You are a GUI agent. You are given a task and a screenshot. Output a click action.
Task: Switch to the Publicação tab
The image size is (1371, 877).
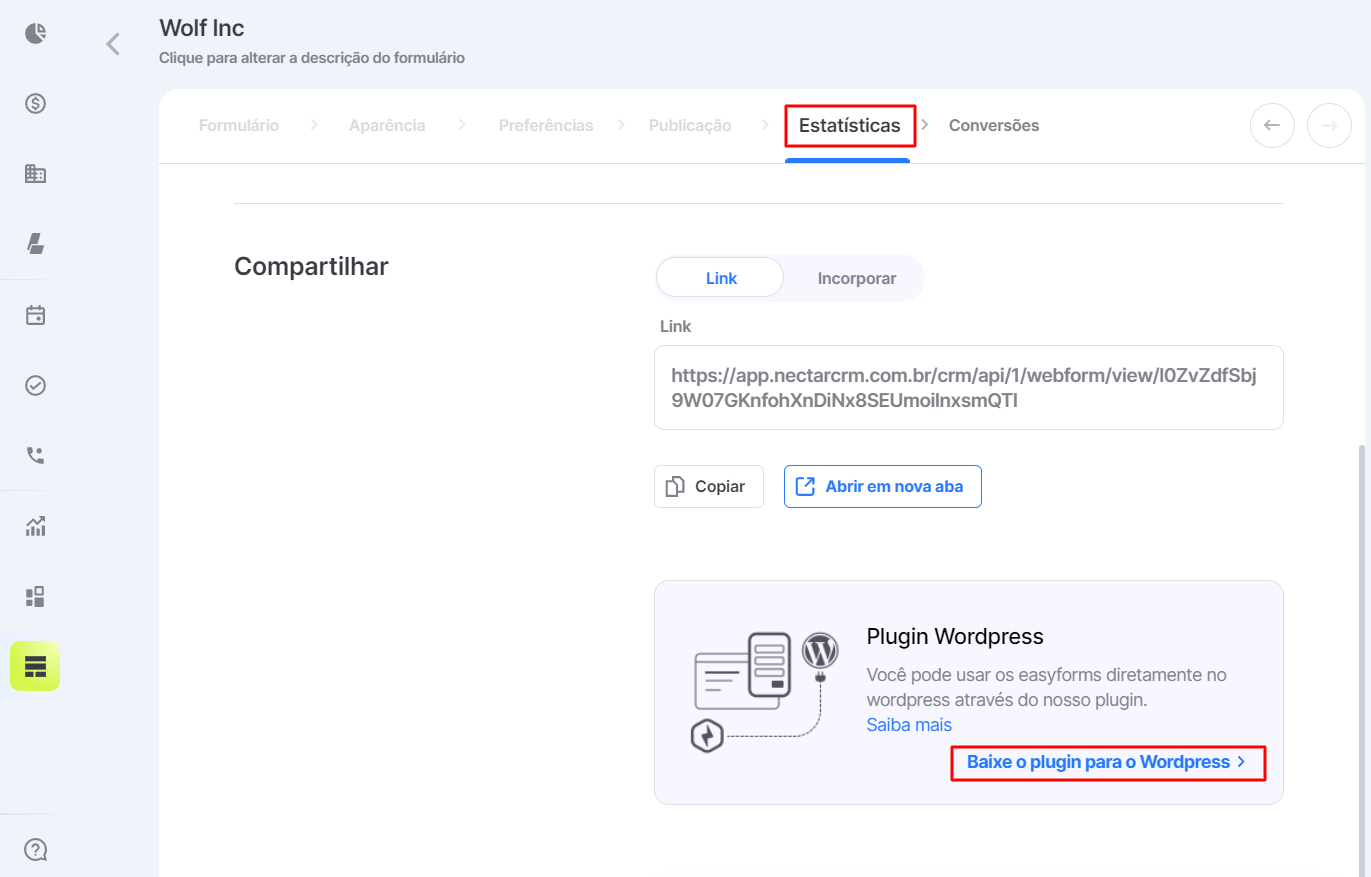coord(690,126)
